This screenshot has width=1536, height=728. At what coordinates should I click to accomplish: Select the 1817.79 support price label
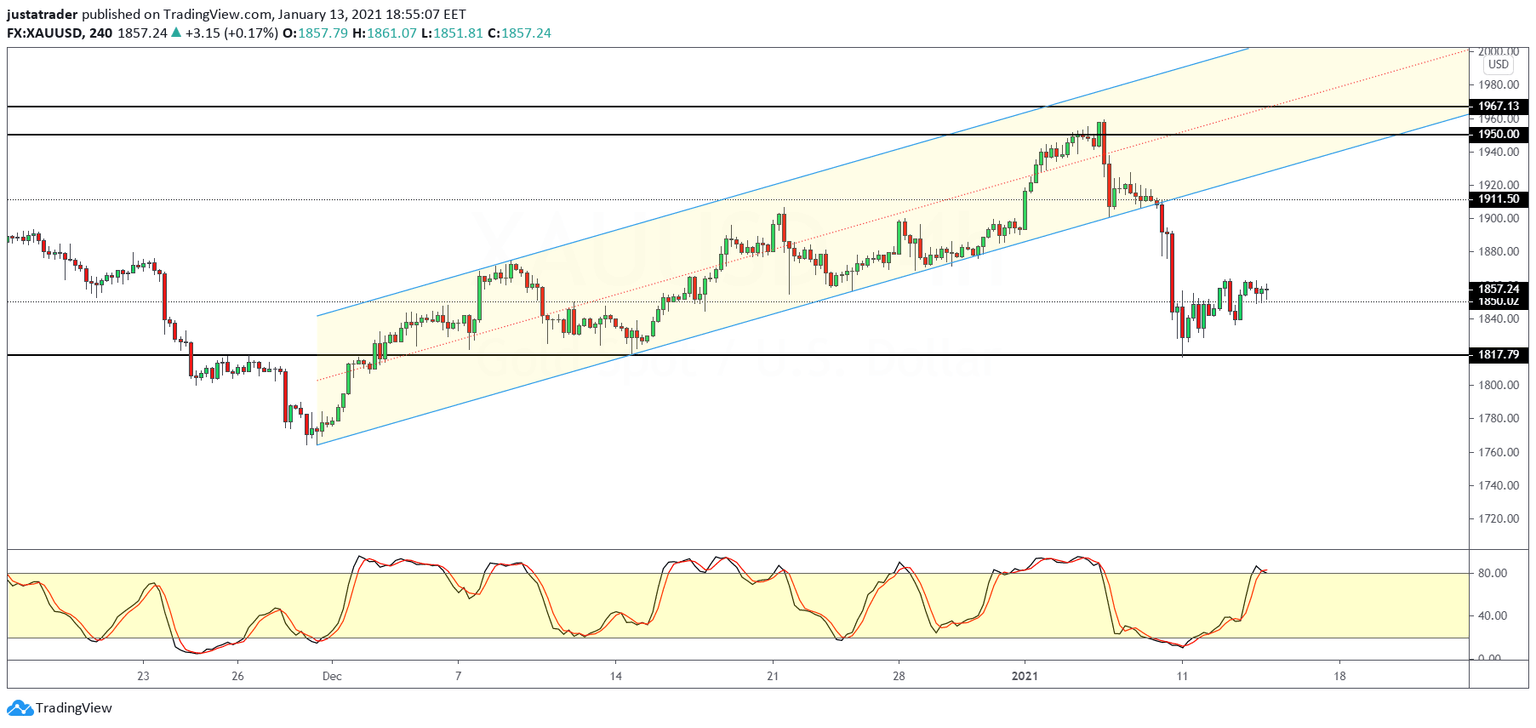click(1499, 354)
